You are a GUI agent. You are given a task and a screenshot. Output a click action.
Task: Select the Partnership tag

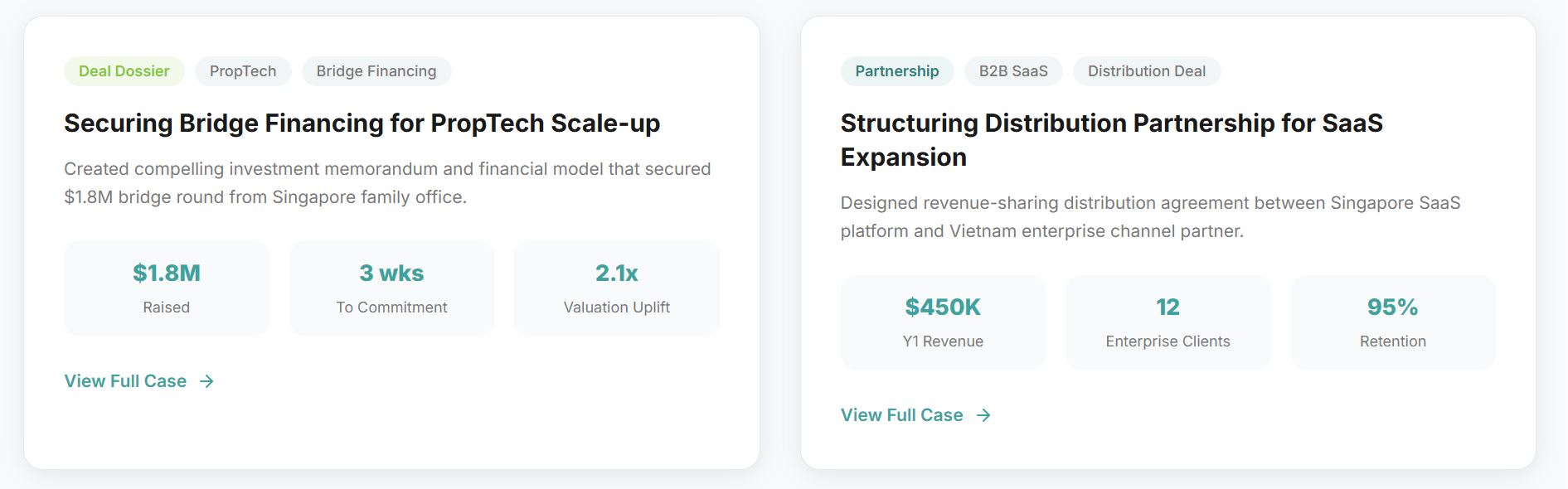[x=897, y=71]
